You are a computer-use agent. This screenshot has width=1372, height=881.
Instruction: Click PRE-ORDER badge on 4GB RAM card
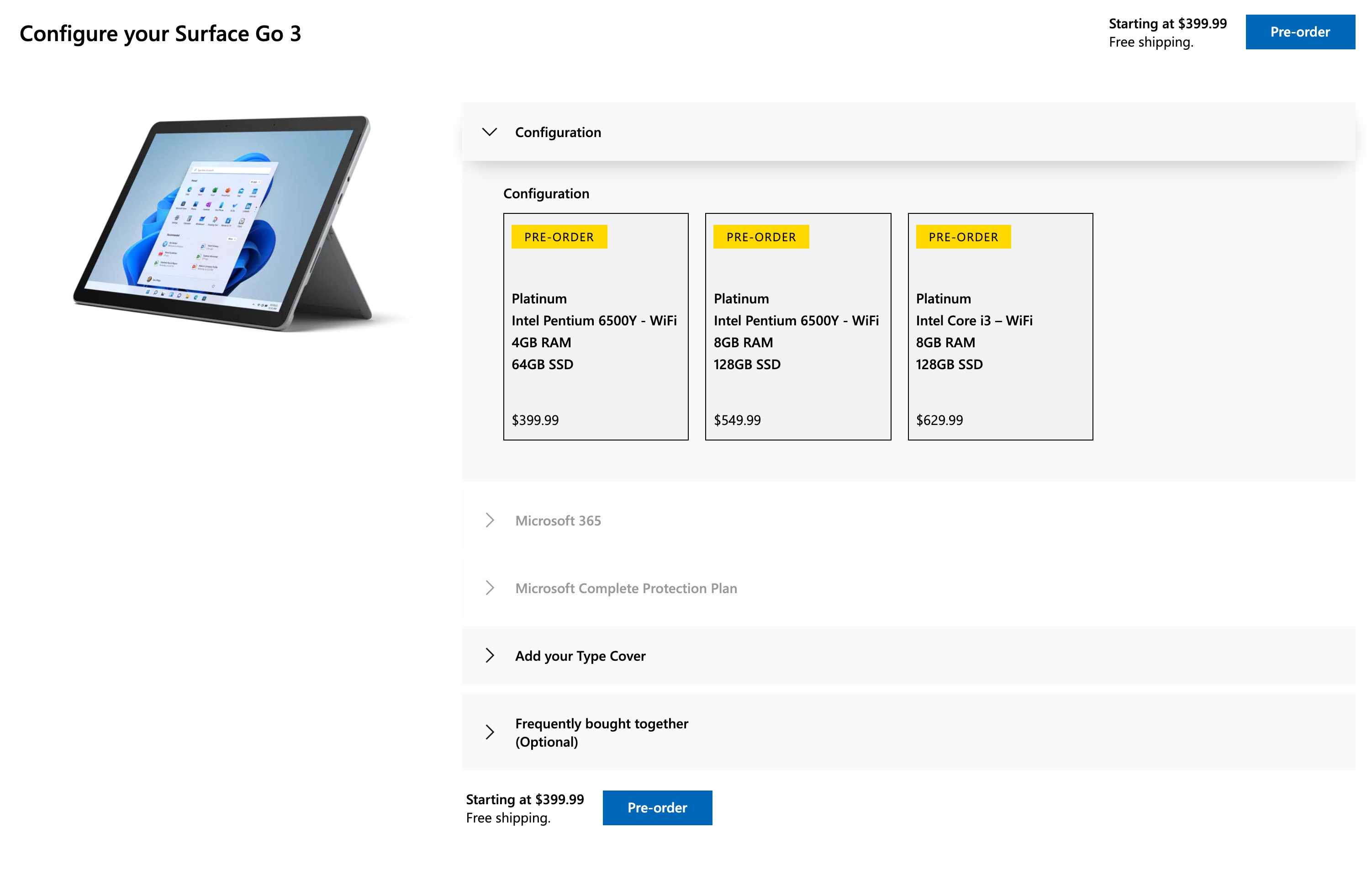tap(559, 237)
